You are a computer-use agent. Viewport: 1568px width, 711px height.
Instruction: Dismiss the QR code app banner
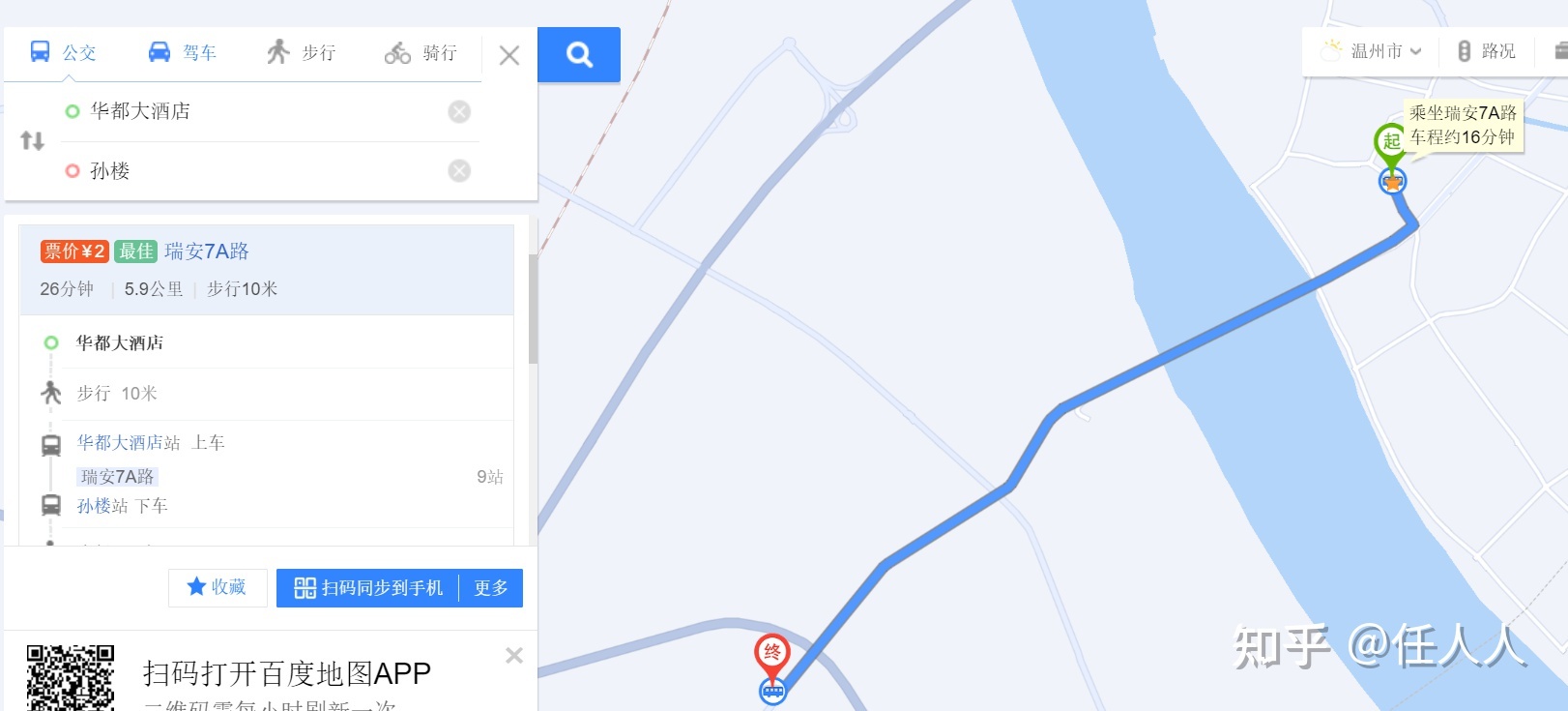[x=514, y=656]
